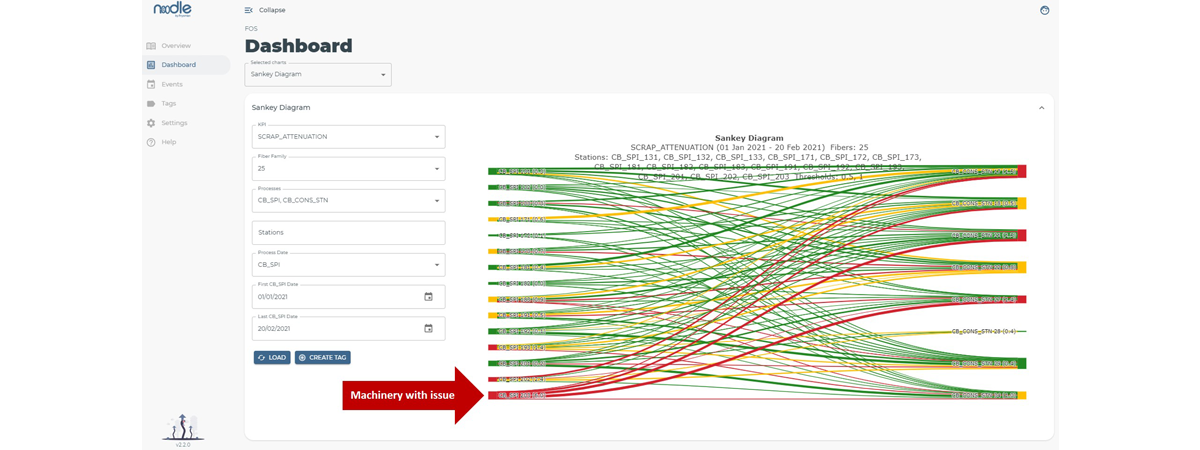
Task: Click the CREATE TAG button
Action: (323, 357)
